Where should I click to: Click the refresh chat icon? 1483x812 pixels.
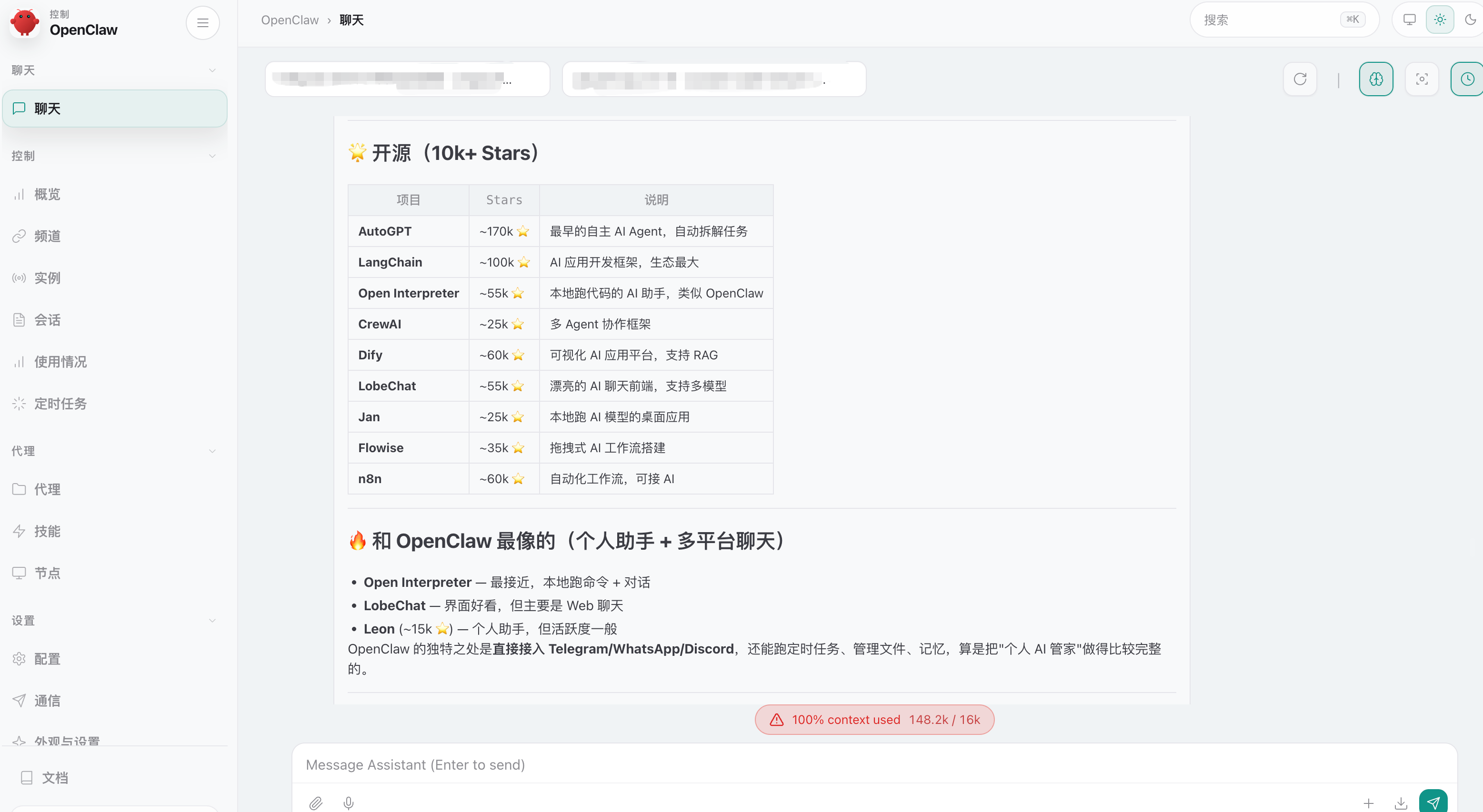click(x=1300, y=79)
